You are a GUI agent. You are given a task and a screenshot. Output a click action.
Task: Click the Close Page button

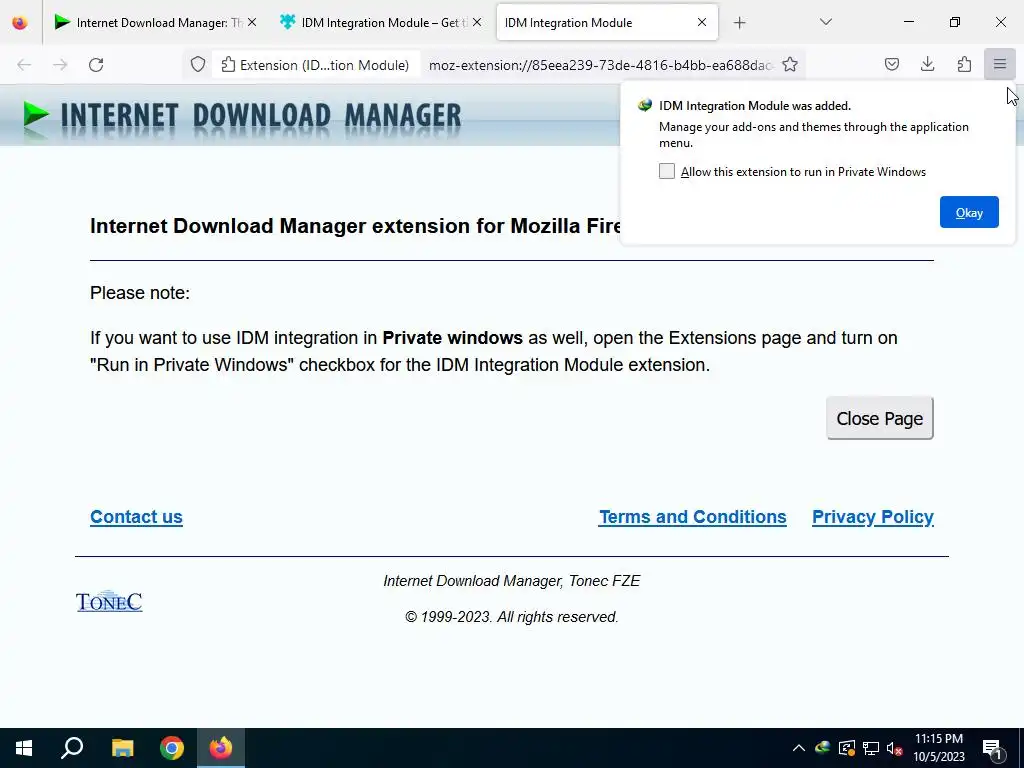[x=880, y=418]
